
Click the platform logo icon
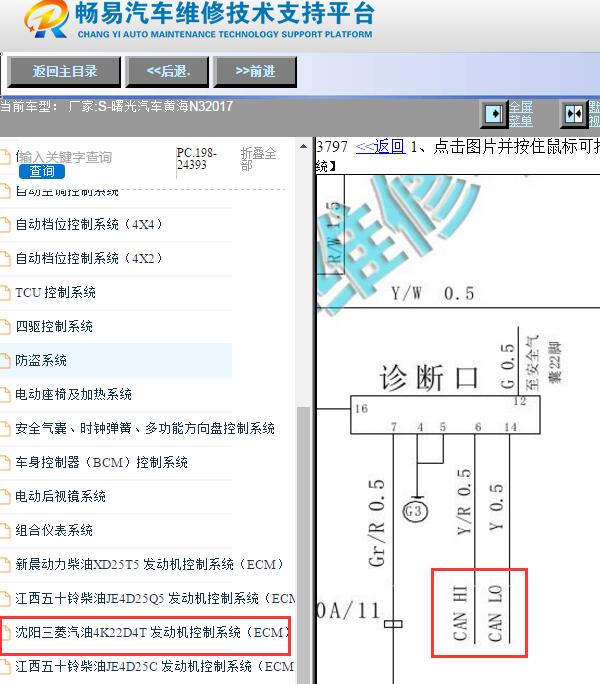46,19
